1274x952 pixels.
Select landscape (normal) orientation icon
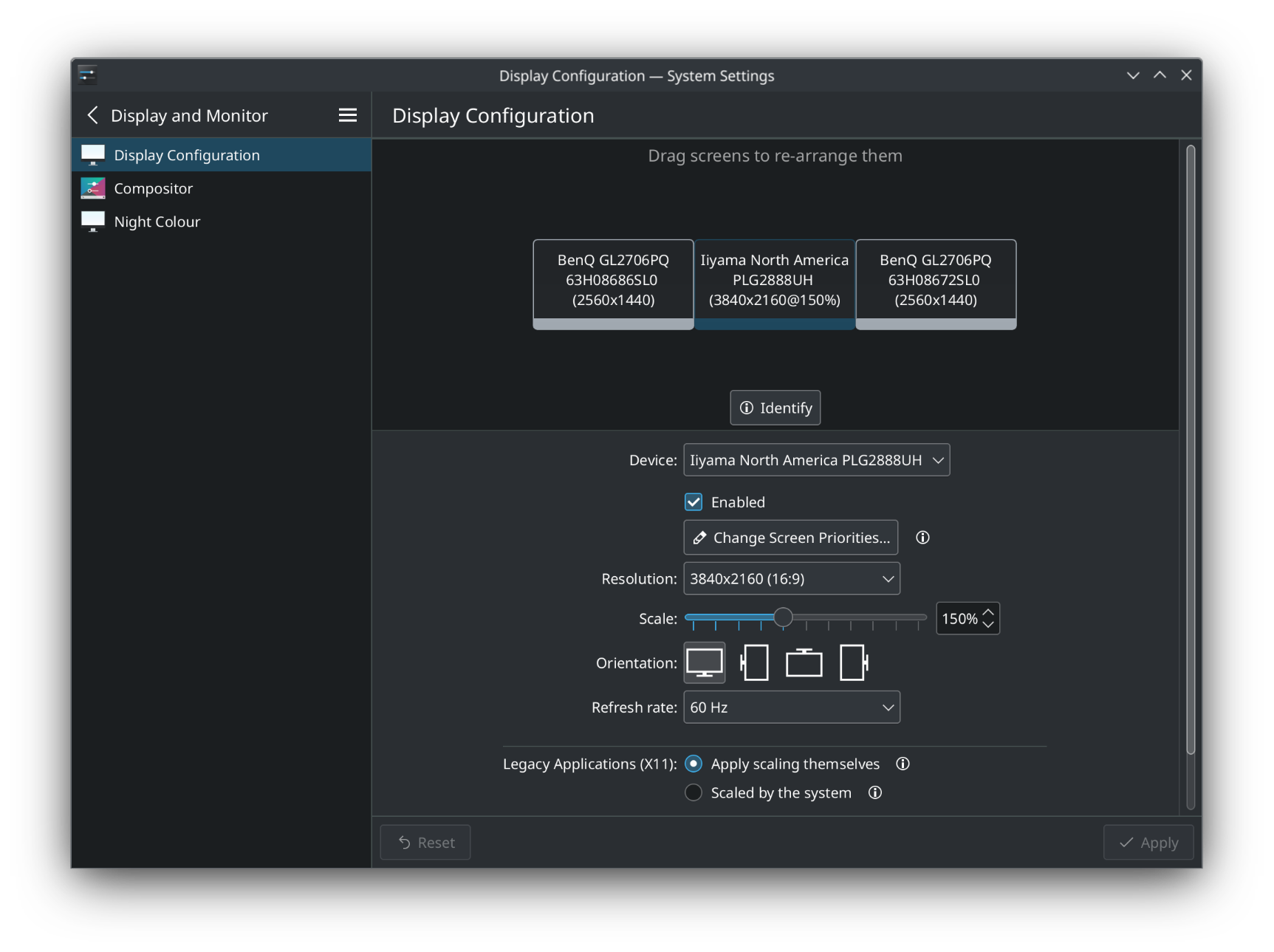[x=705, y=662]
